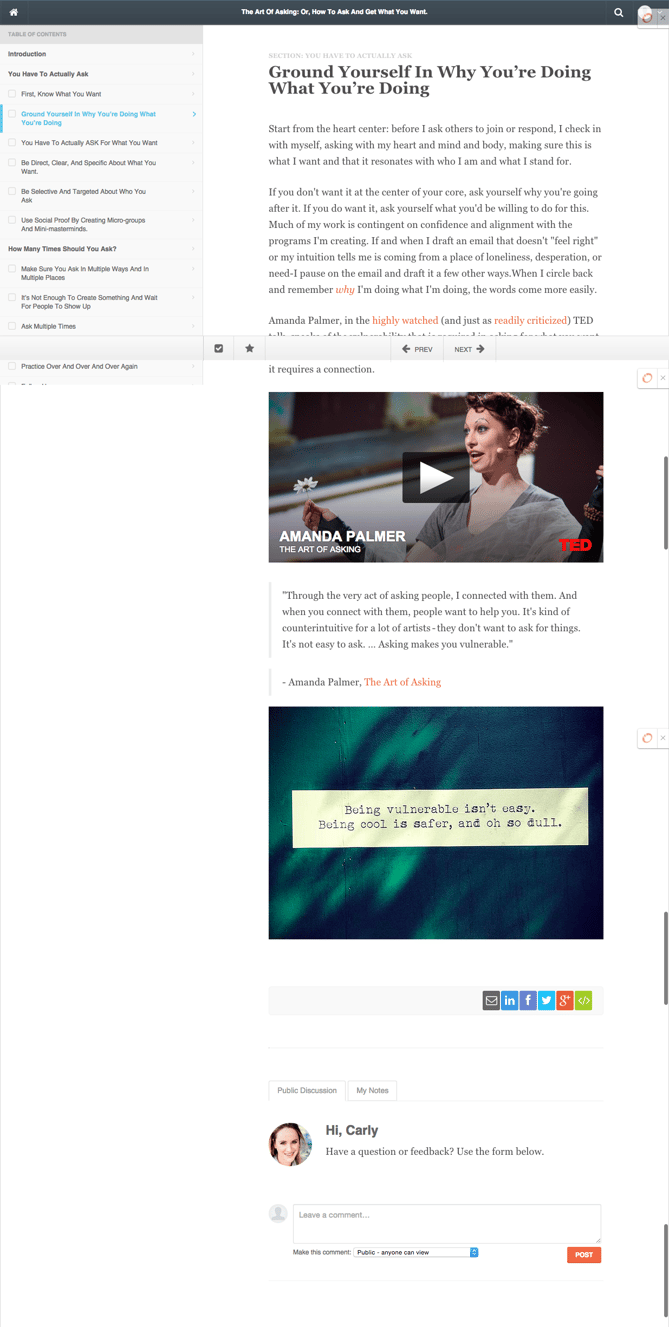Click page title 'The Art Of Asking' in header
The image size is (669, 1327).
334,12
